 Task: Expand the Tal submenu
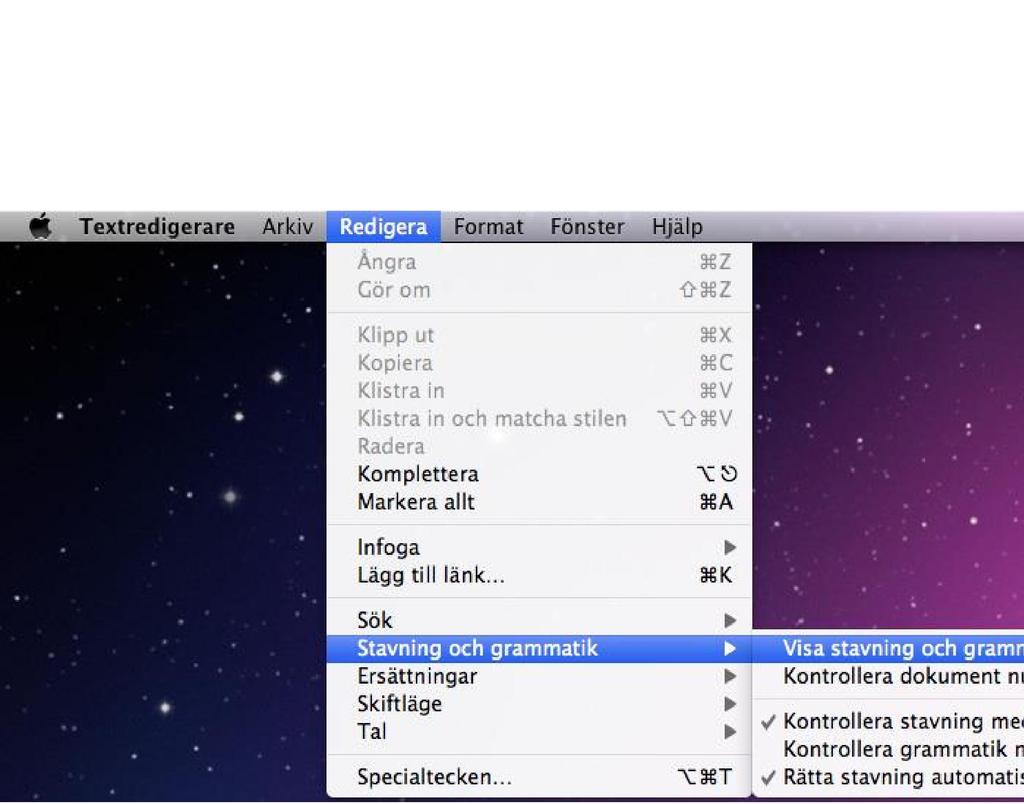coord(539,732)
